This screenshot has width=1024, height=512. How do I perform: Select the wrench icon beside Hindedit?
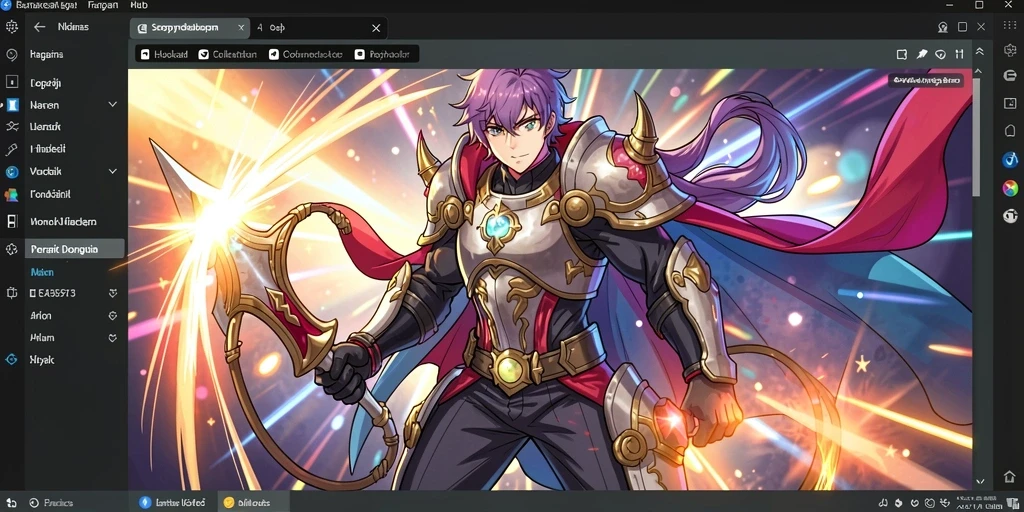point(11,150)
